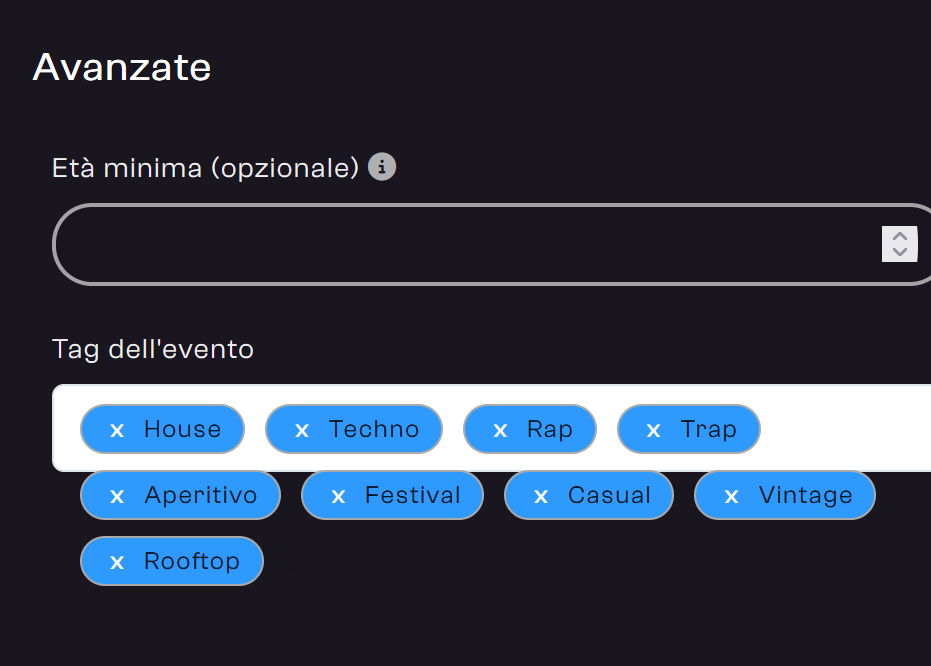The width and height of the screenshot is (931, 666).
Task: Select the Rooftop tag label
Action: click(x=192, y=561)
